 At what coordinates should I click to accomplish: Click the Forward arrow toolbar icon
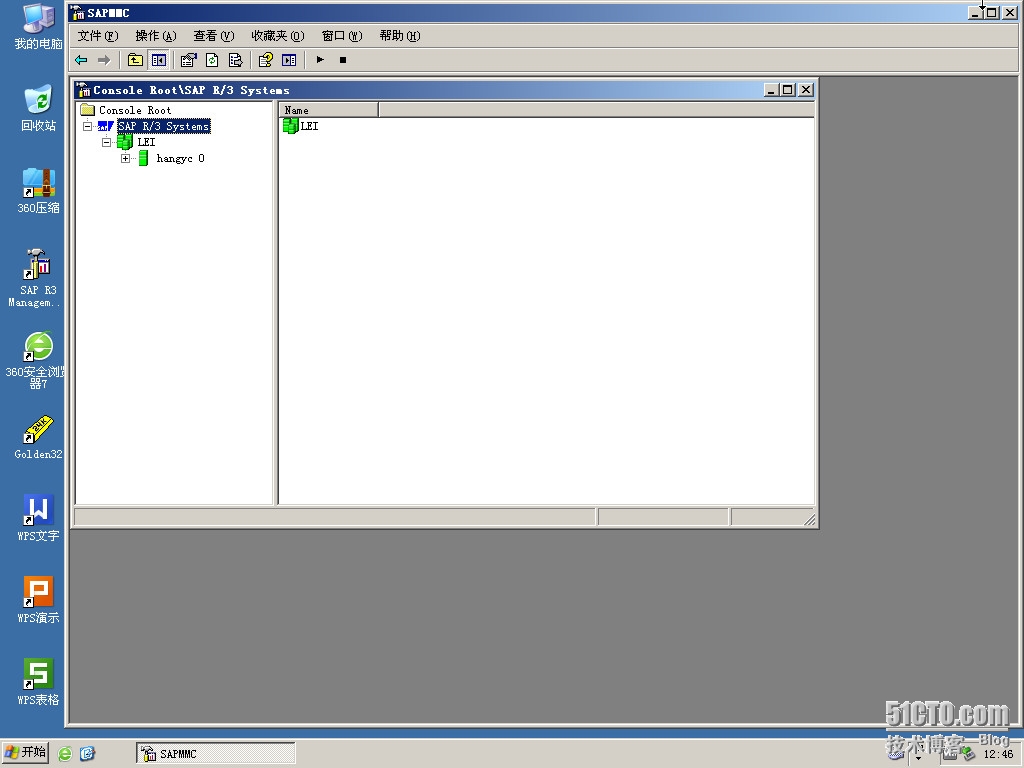point(104,60)
